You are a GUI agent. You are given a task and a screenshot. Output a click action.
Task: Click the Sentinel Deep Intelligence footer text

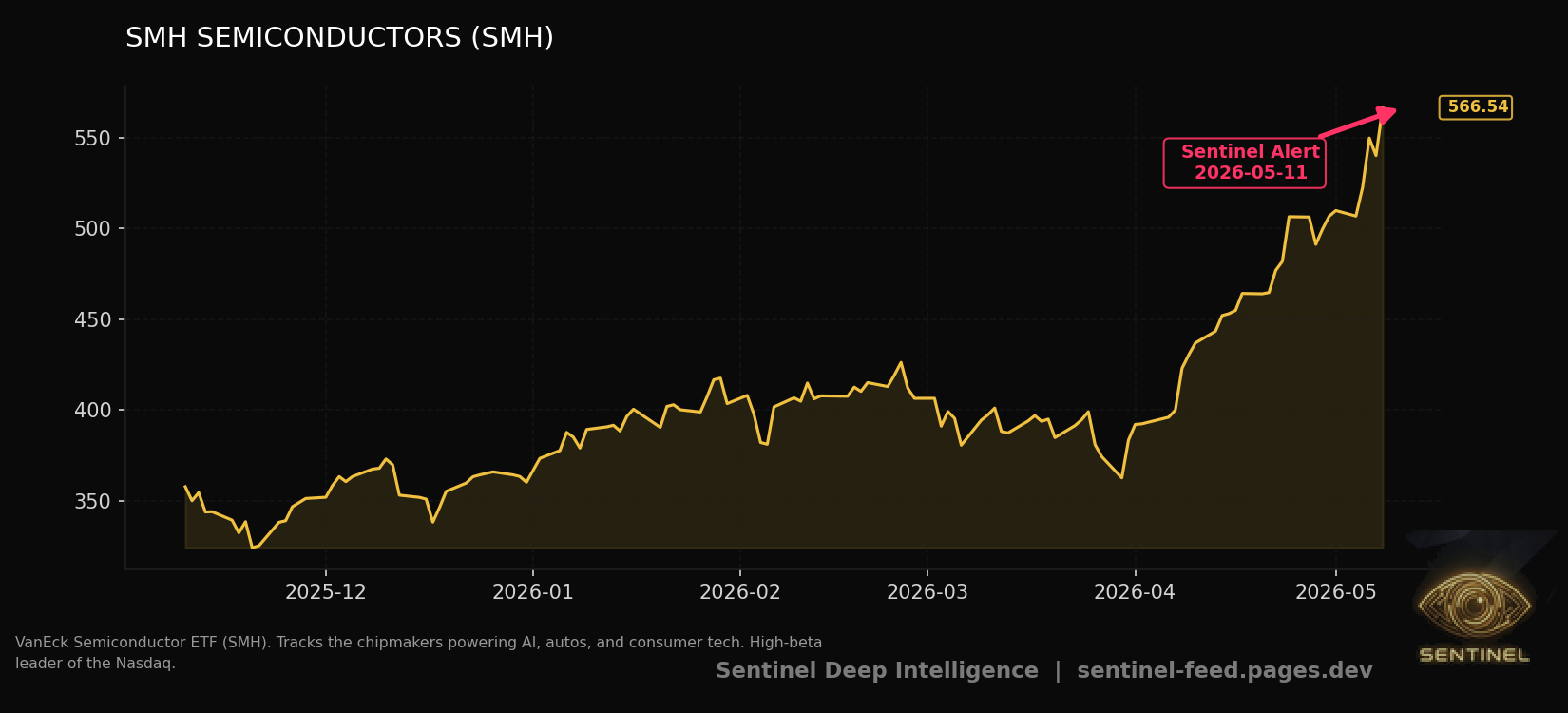[877, 671]
